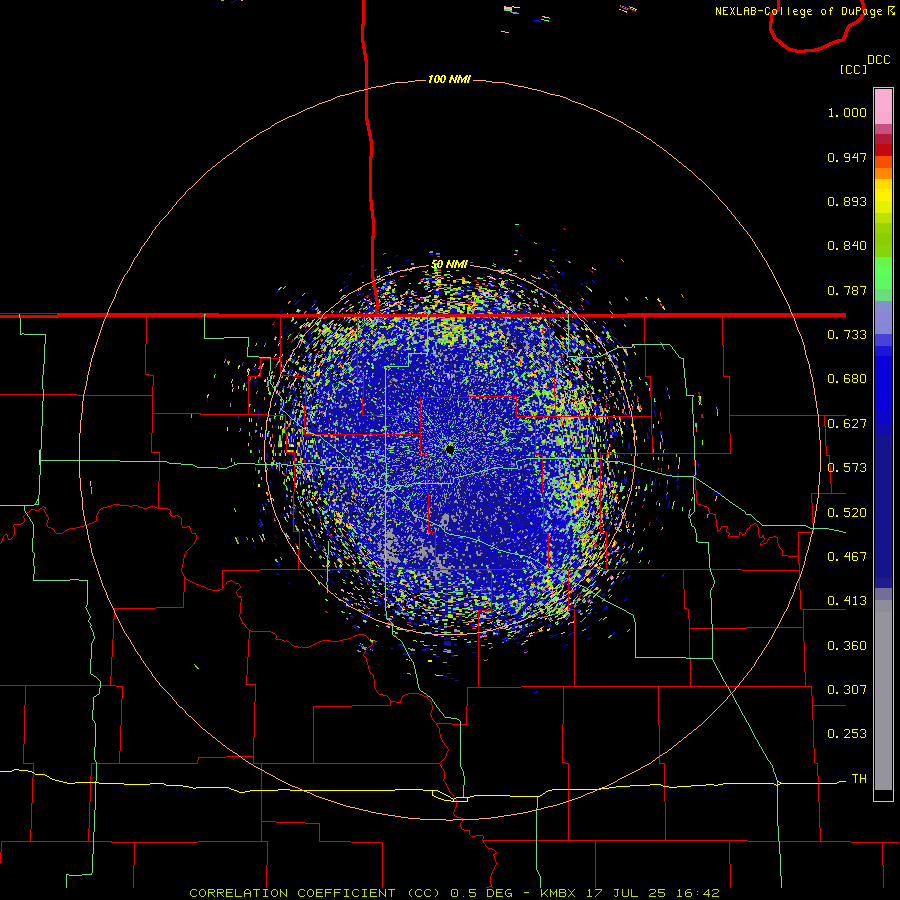Viewport: 900px width, 900px height.
Task: Select the 0.413 scale value
Action: coord(847,601)
